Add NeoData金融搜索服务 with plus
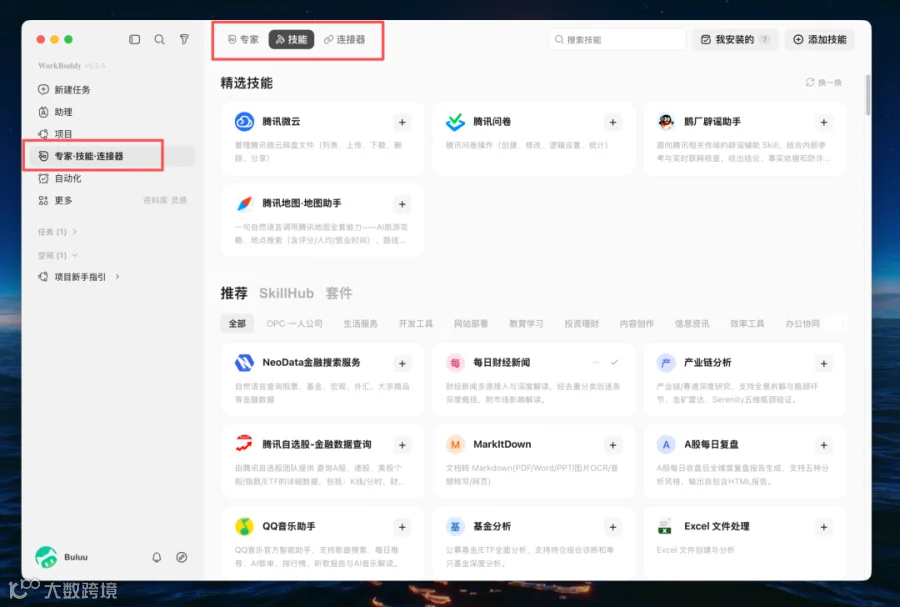900x607 pixels. pyautogui.click(x=402, y=364)
